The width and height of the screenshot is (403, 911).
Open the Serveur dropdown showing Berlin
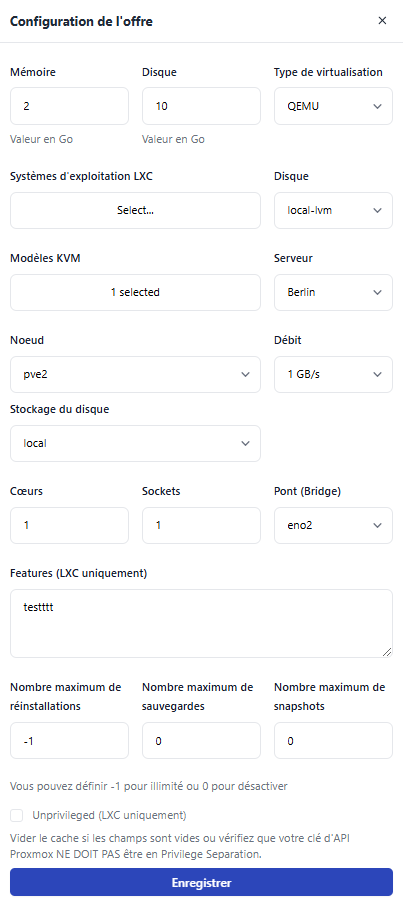tap(333, 292)
